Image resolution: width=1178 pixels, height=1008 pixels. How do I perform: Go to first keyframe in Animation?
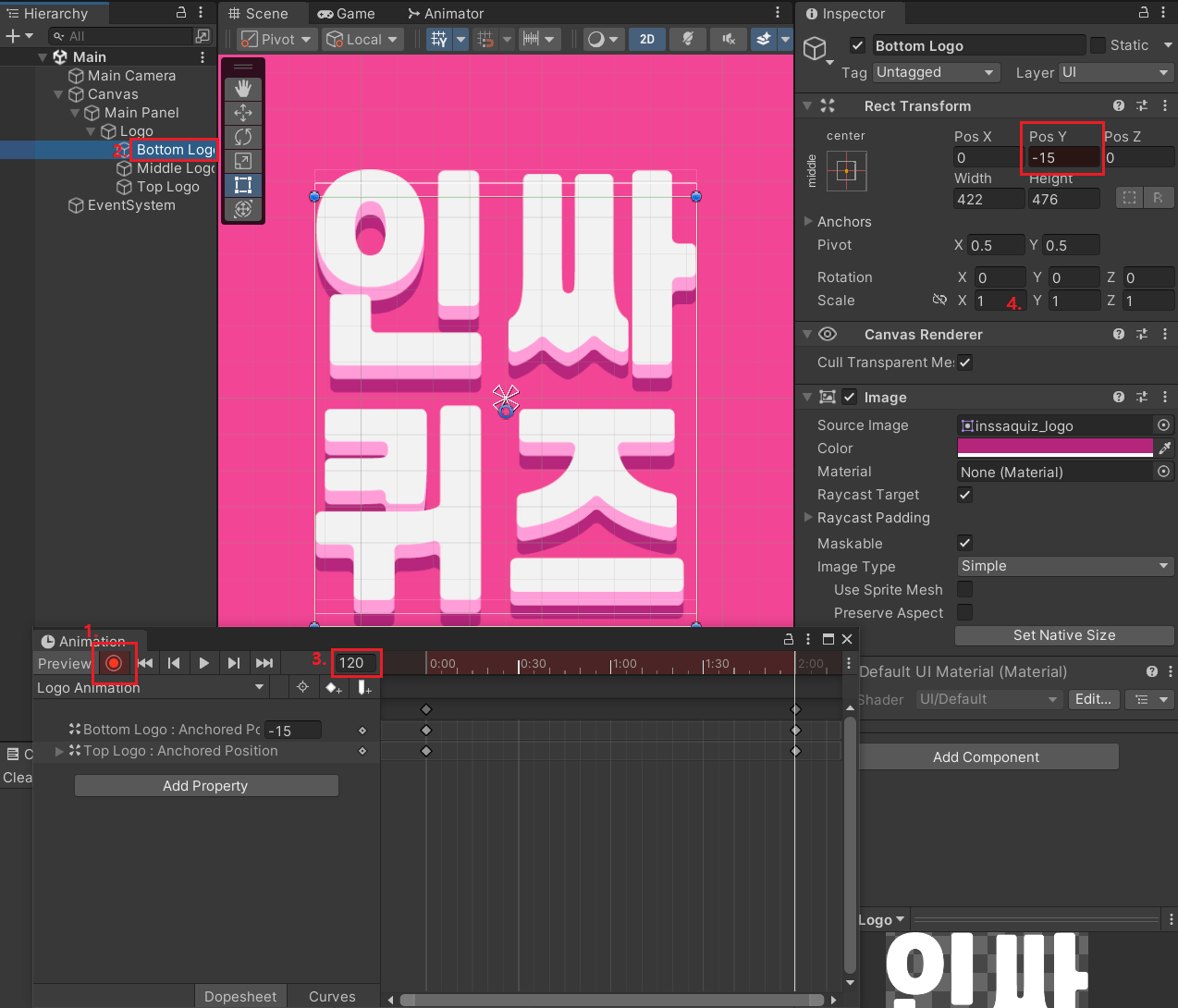click(145, 663)
